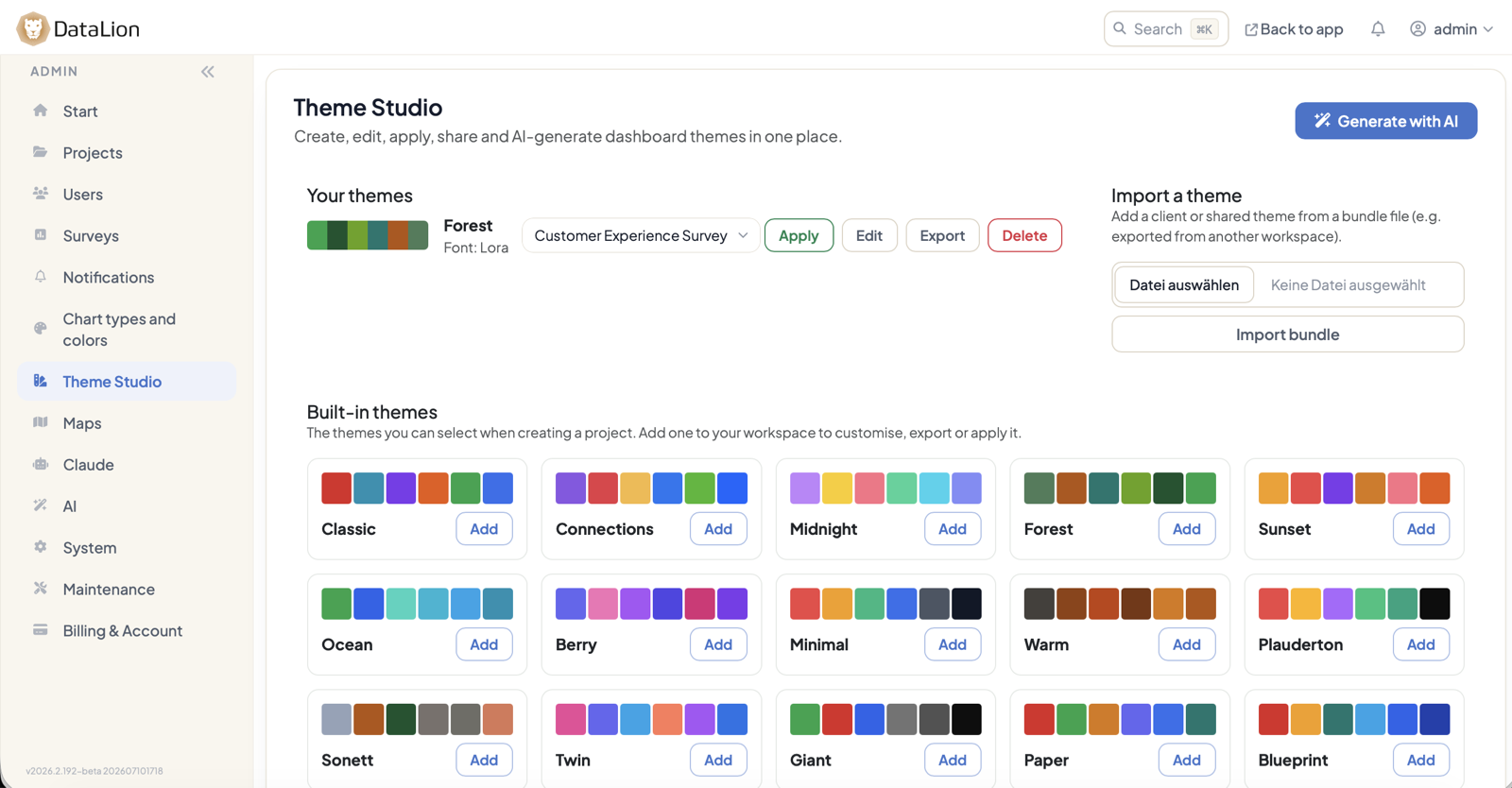Click the Generate with AI button
This screenshot has height=788, width=1512.
1385,121
